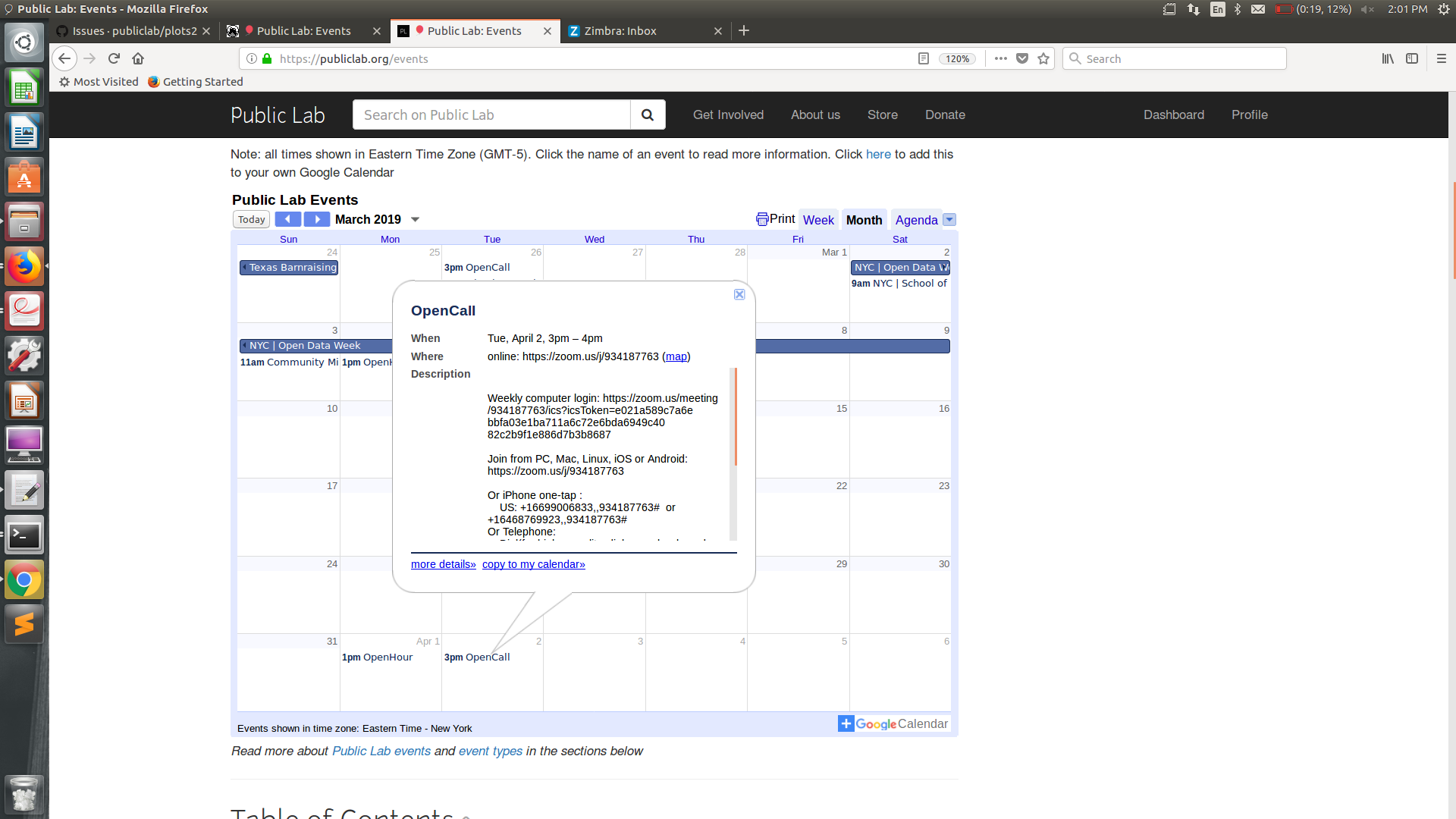Screen dimensions: 1456x819
Task: Click the Today button
Action: (251, 219)
